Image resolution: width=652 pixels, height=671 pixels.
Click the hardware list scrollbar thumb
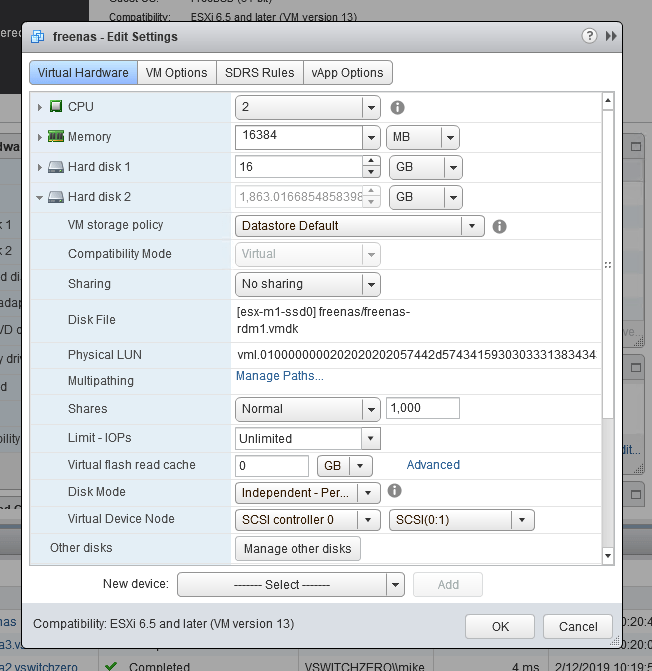click(608, 264)
